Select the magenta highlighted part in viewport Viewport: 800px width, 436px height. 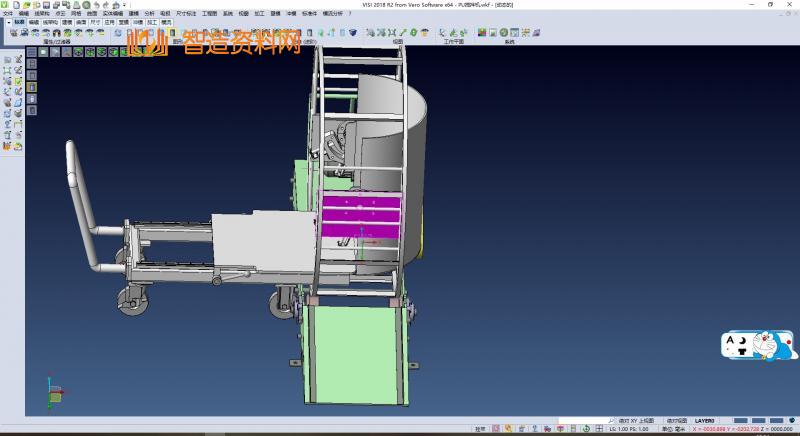coord(360,215)
